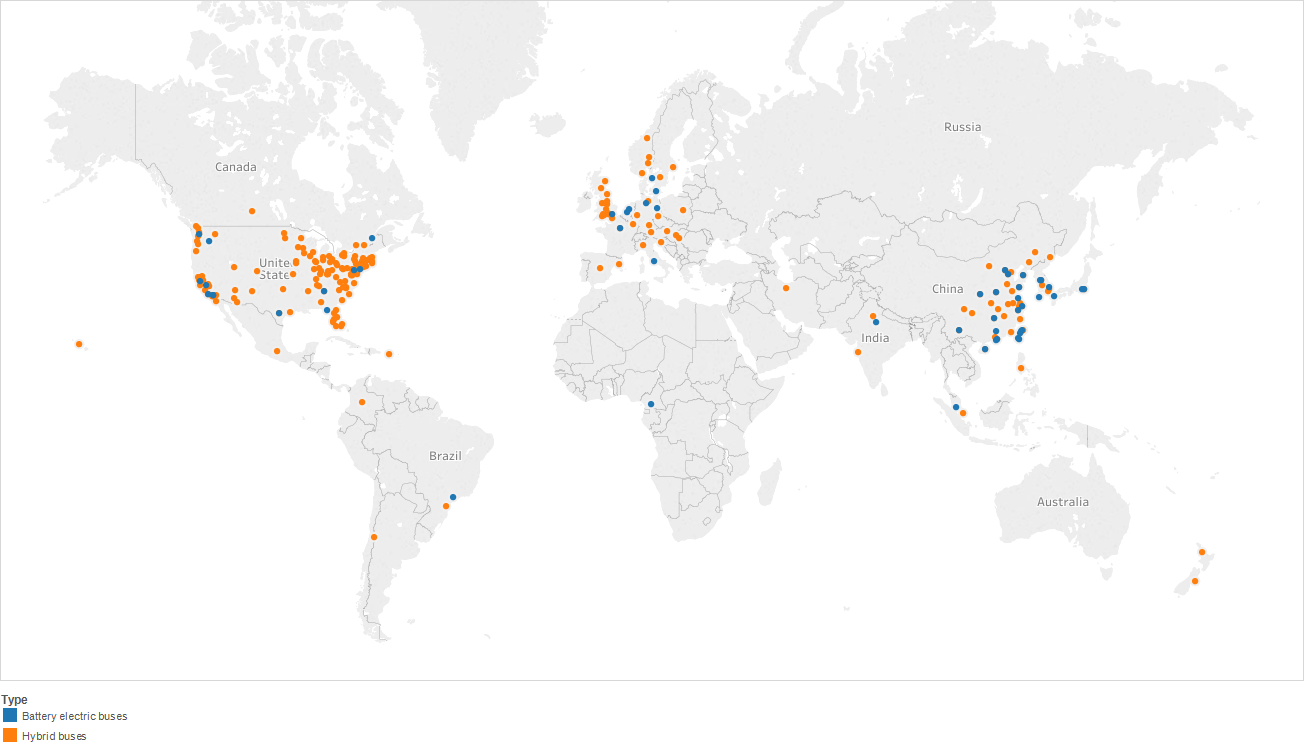The image size is (1304, 746).
Task: Click the blue dot in central Africa
Action: [x=650, y=404]
